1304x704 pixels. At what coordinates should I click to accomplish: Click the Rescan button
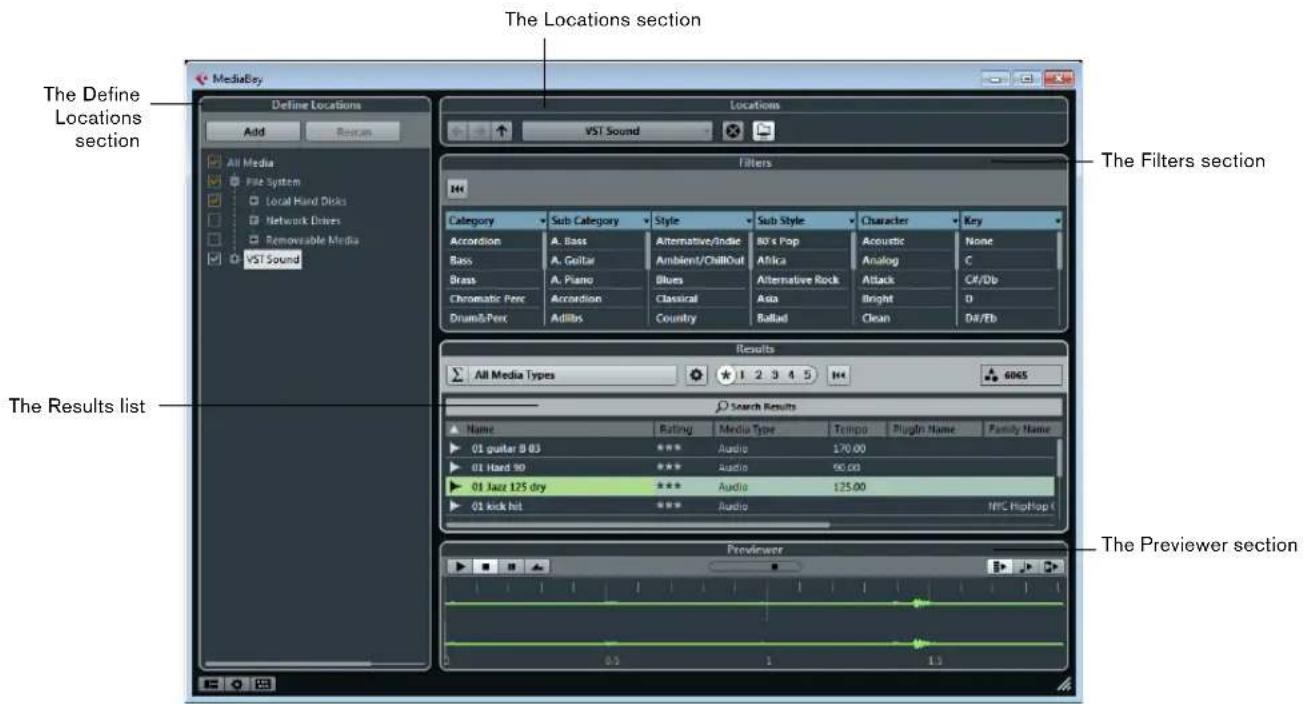click(x=352, y=131)
